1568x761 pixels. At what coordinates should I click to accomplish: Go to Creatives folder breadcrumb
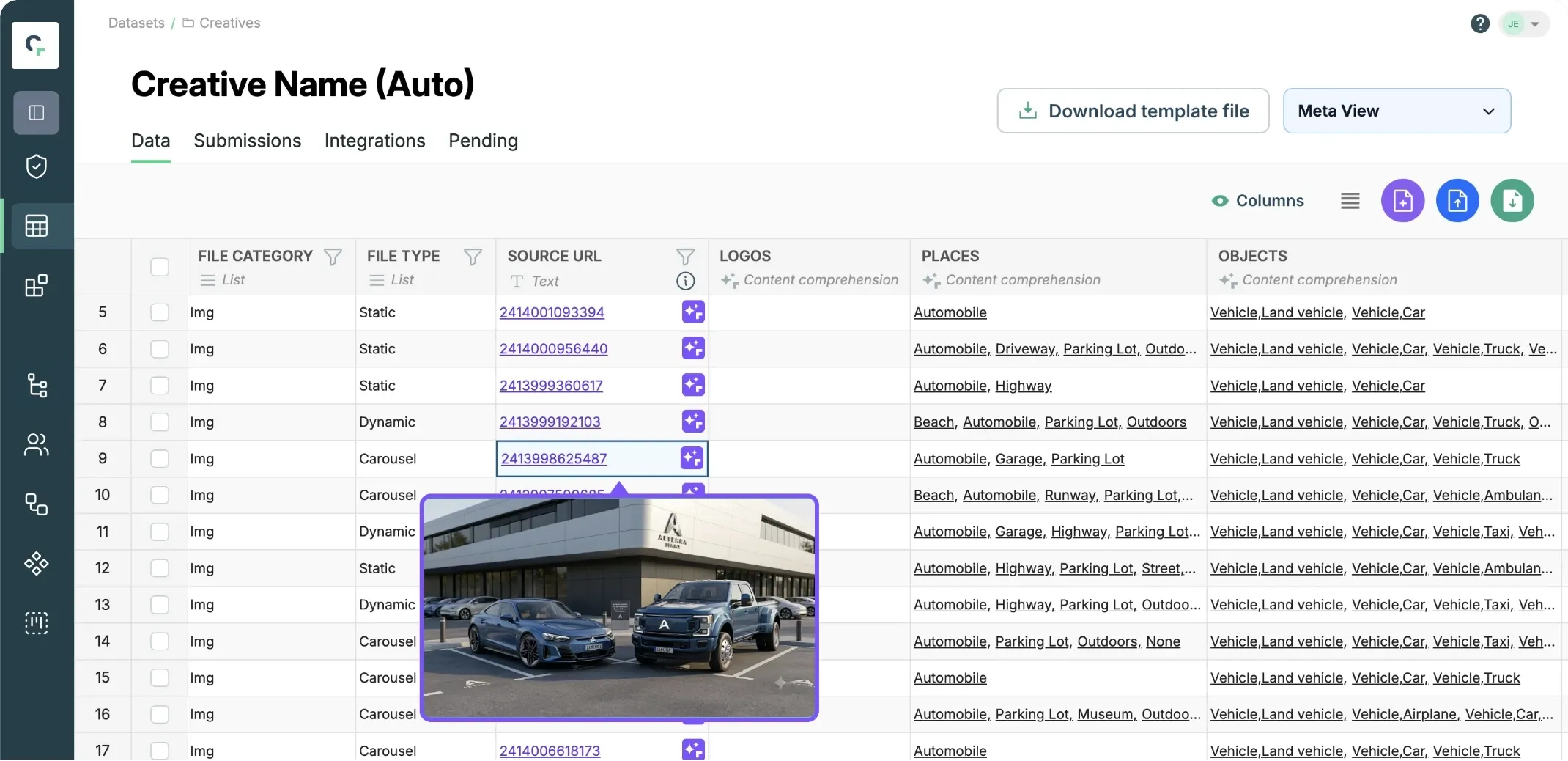tap(221, 23)
